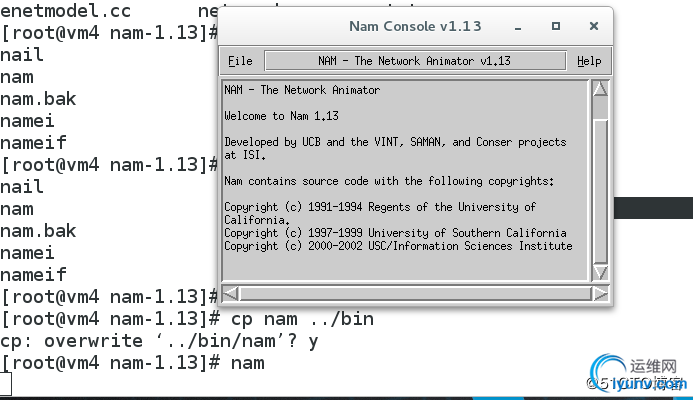
Task: Click 'enetmodel.cc' in the terminal
Action: point(65,11)
